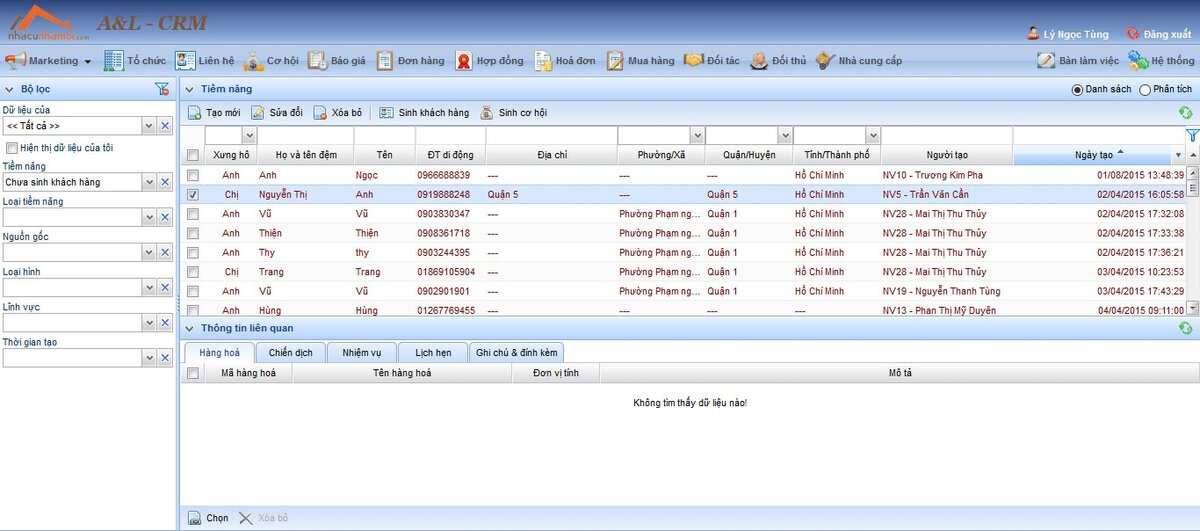
Task: Check the Thiện row checkbox
Action: tap(193, 233)
